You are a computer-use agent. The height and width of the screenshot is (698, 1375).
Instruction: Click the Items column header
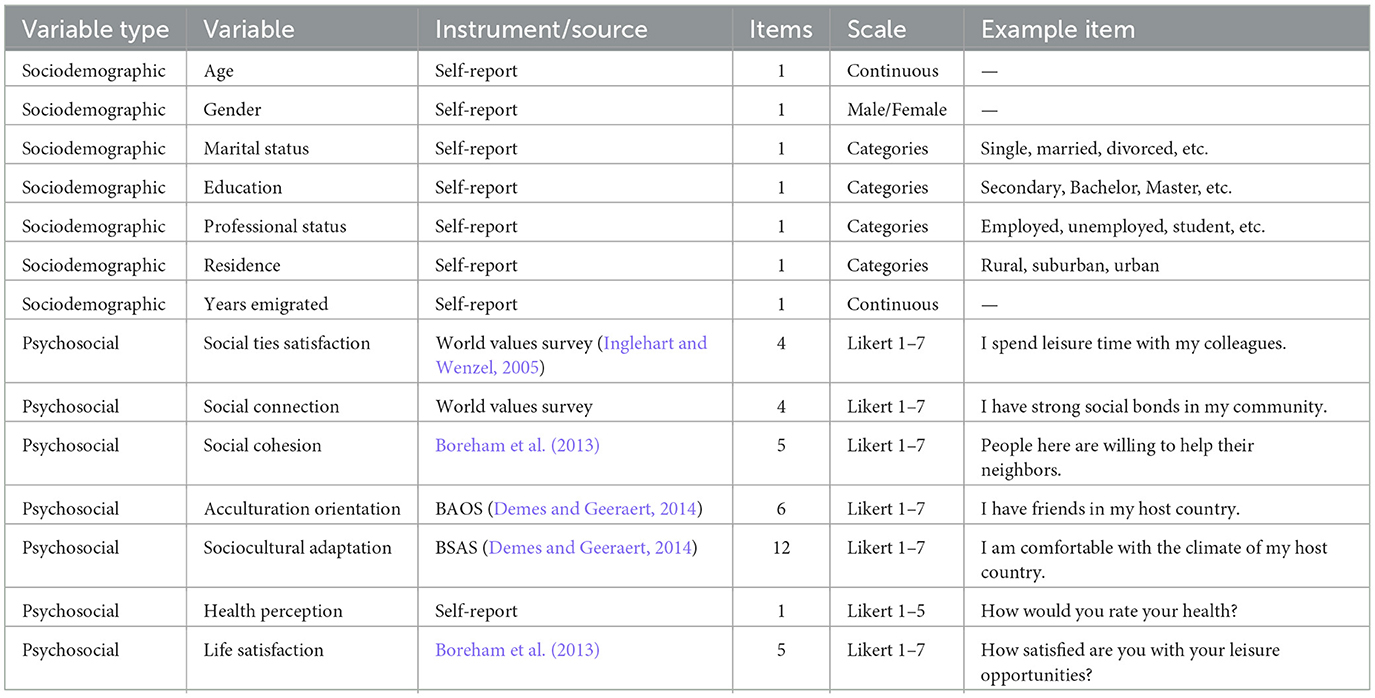pyautogui.click(x=780, y=30)
